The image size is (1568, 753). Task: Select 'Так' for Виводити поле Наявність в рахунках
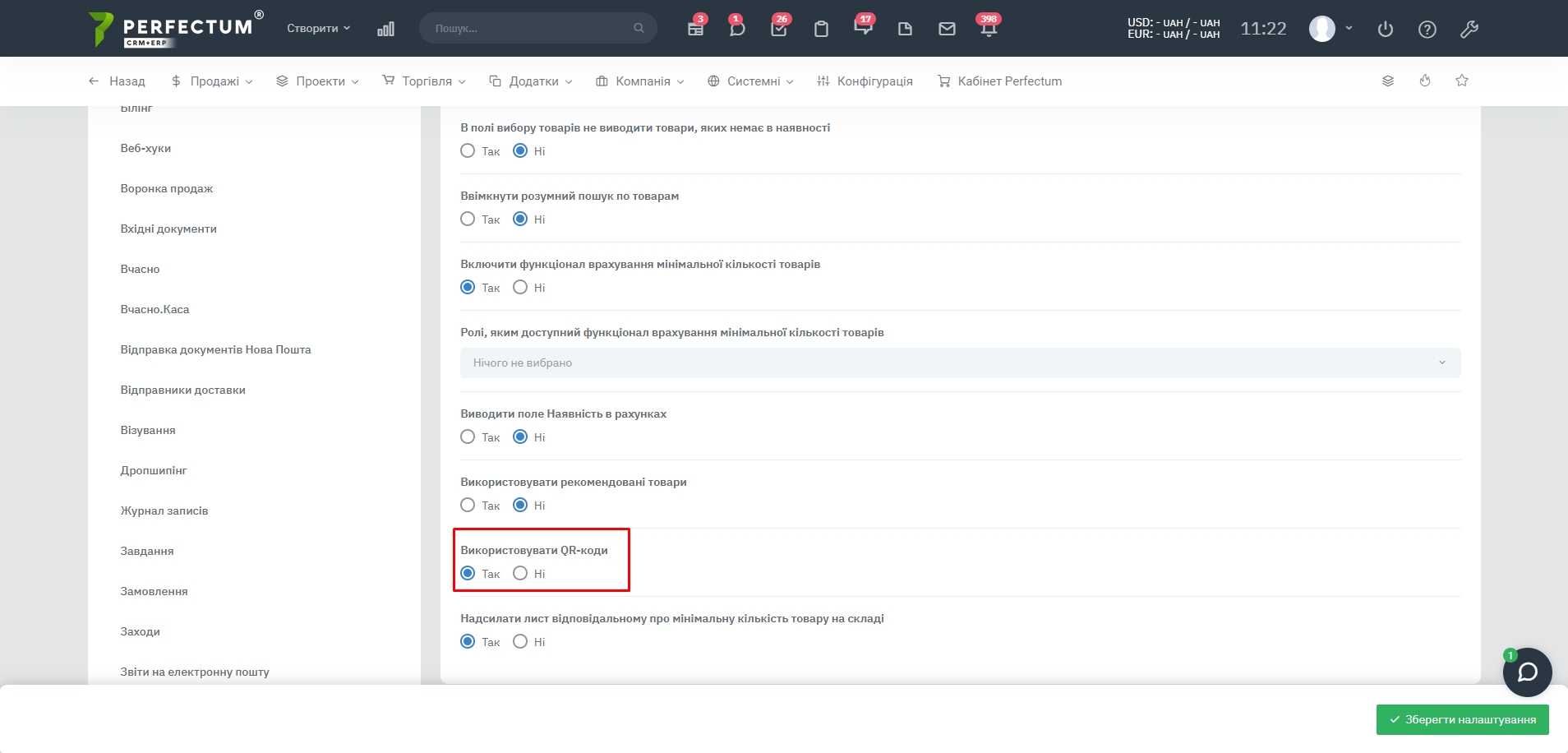click(468, 437)
